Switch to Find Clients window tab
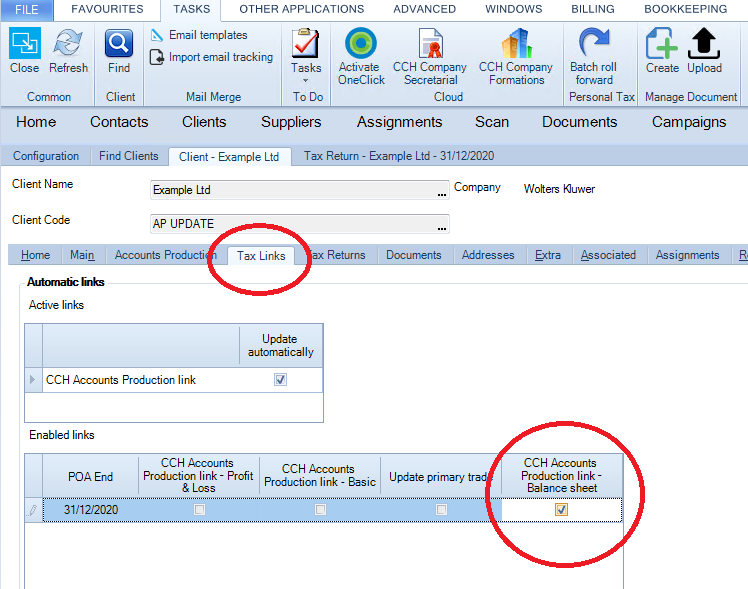Screen dimensions: 748x589 click(129, 156)
